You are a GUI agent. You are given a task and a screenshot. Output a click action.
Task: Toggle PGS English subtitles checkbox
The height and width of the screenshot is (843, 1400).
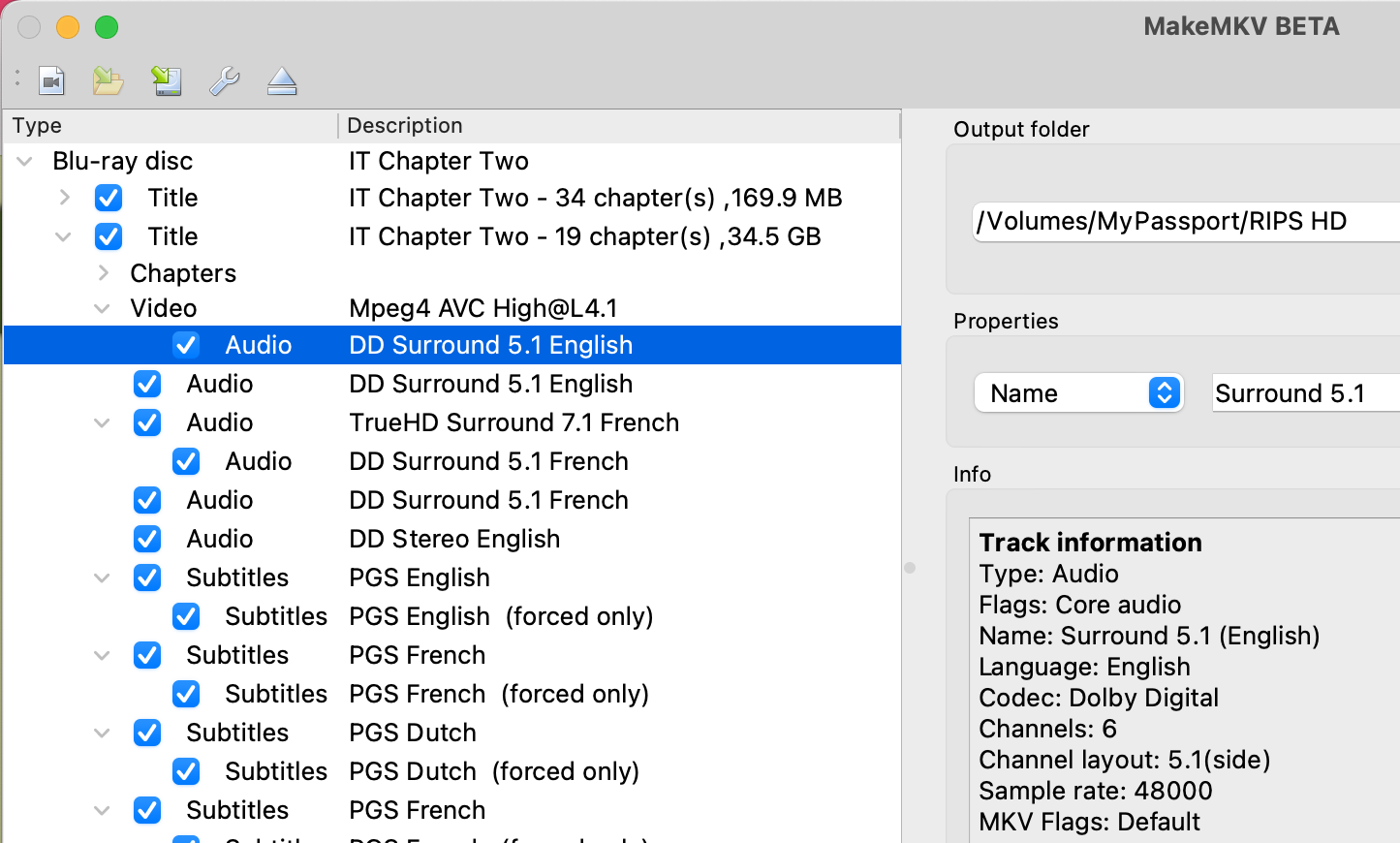pos(147,578)
